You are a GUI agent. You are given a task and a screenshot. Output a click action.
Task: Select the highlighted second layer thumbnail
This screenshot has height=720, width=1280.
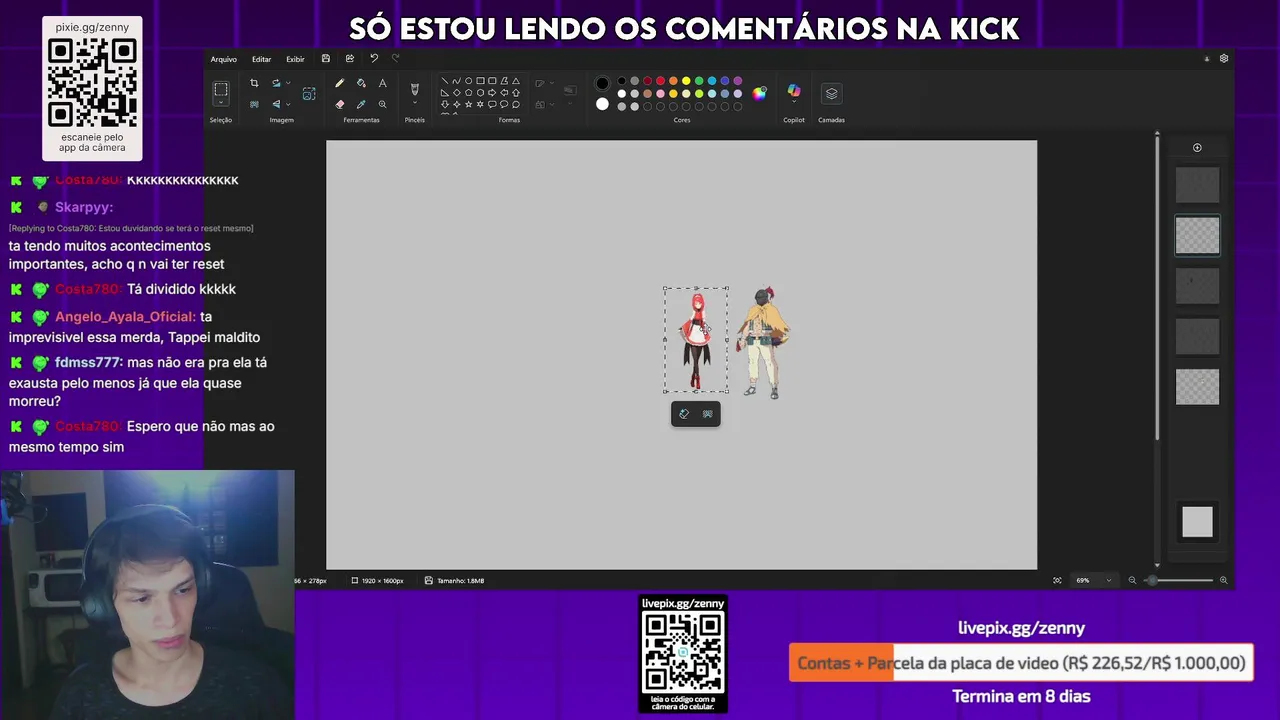coord(1197,236)
